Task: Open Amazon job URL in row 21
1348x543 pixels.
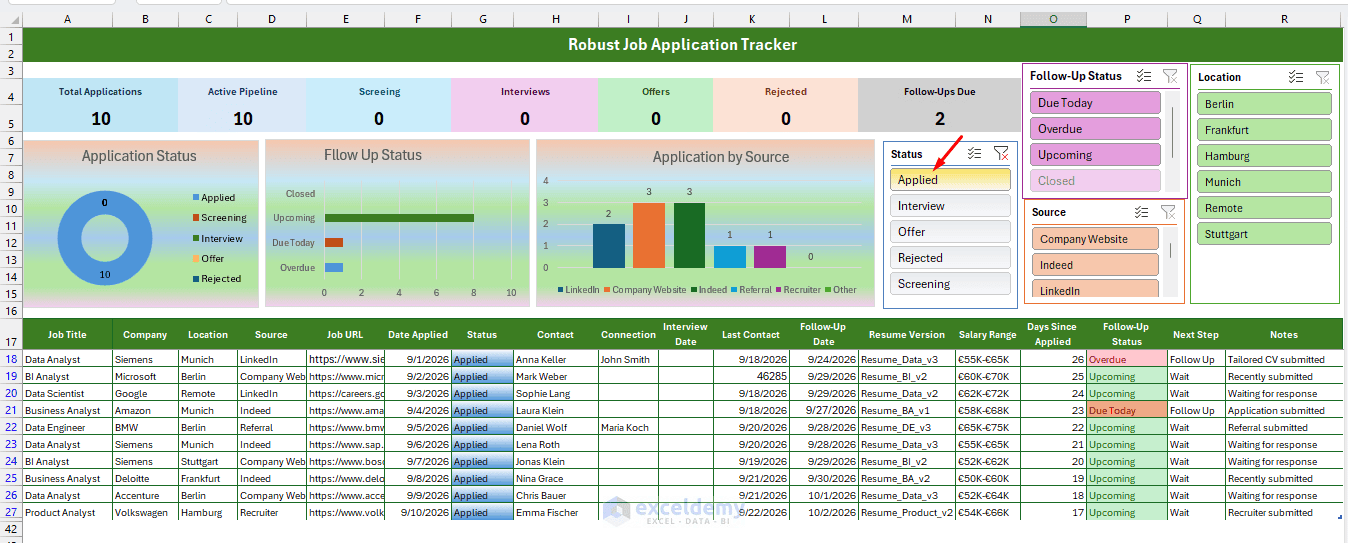Action: tap(346, 410)
